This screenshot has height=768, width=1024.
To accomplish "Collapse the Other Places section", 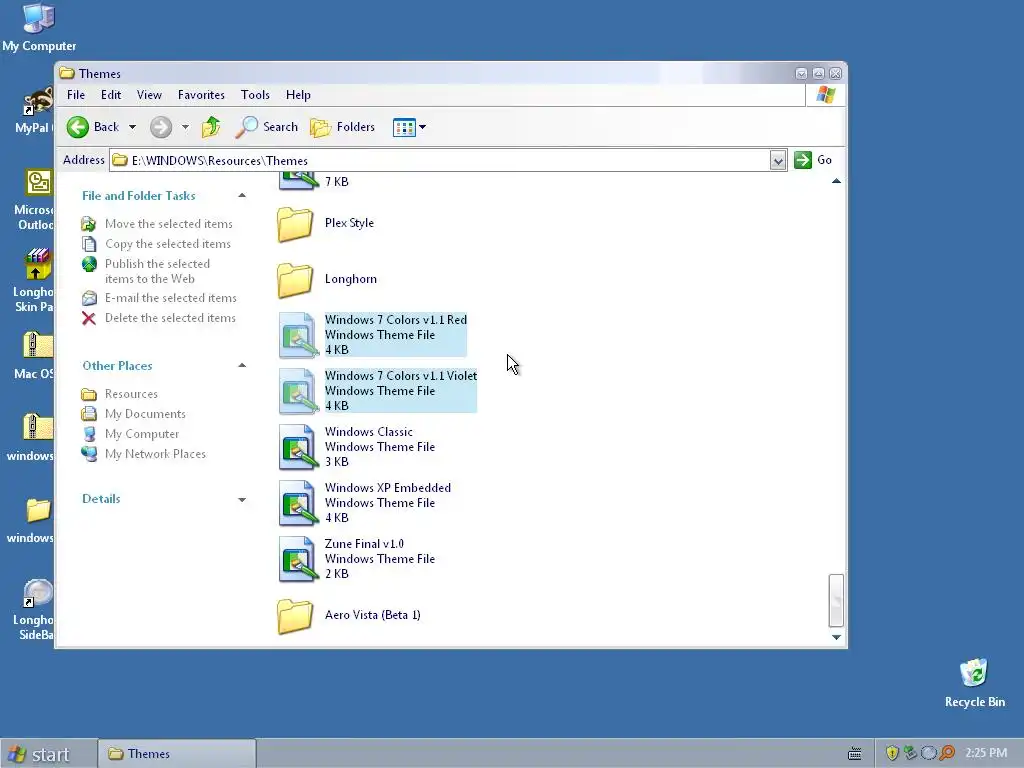I will point(242,365).
